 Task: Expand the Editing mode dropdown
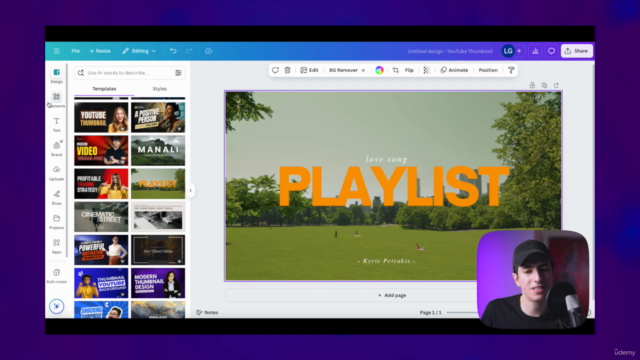(x=139, y=51)
